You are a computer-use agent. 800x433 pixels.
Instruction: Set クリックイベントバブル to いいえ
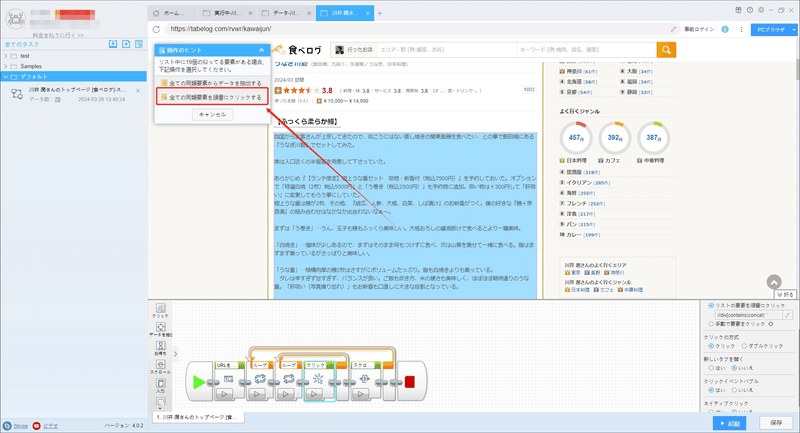click(734, 390)
